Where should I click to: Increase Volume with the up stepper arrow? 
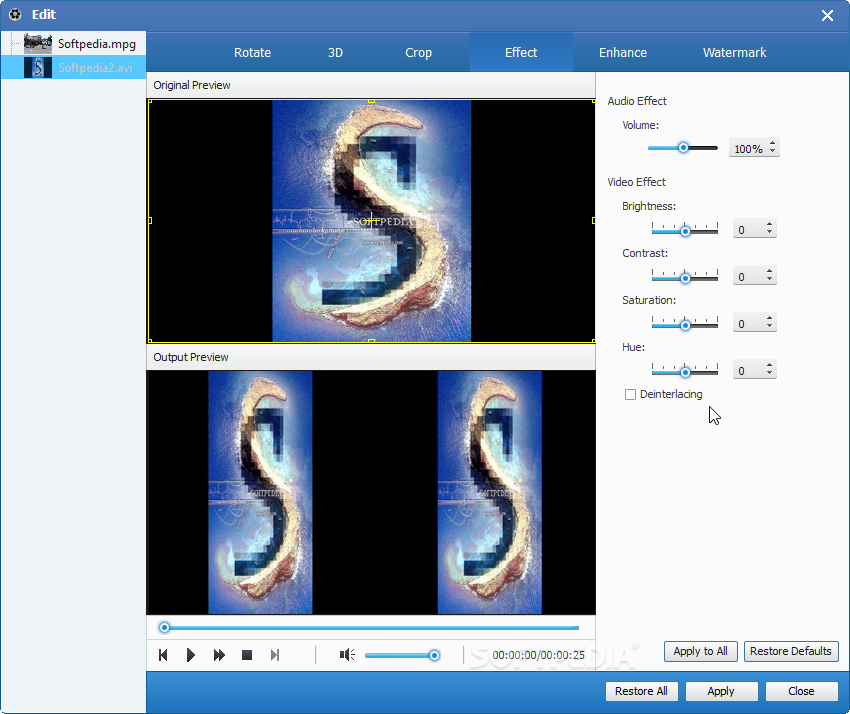click(772, 144)
